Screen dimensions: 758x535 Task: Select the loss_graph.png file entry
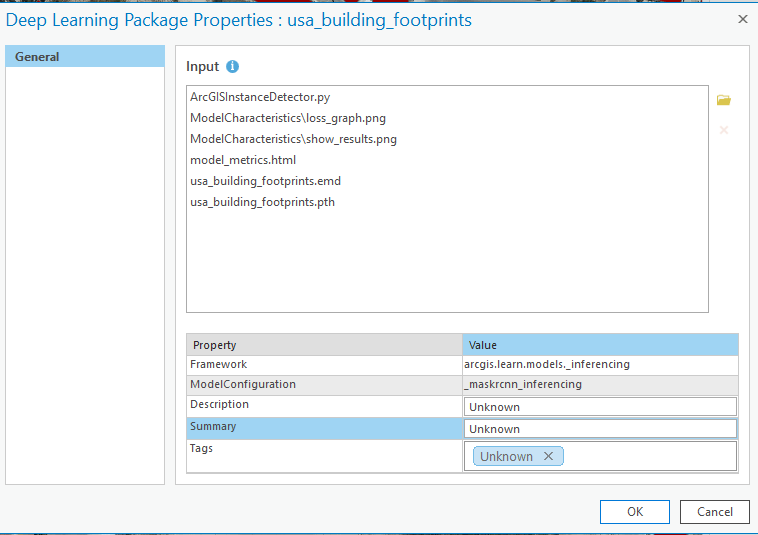288,118
